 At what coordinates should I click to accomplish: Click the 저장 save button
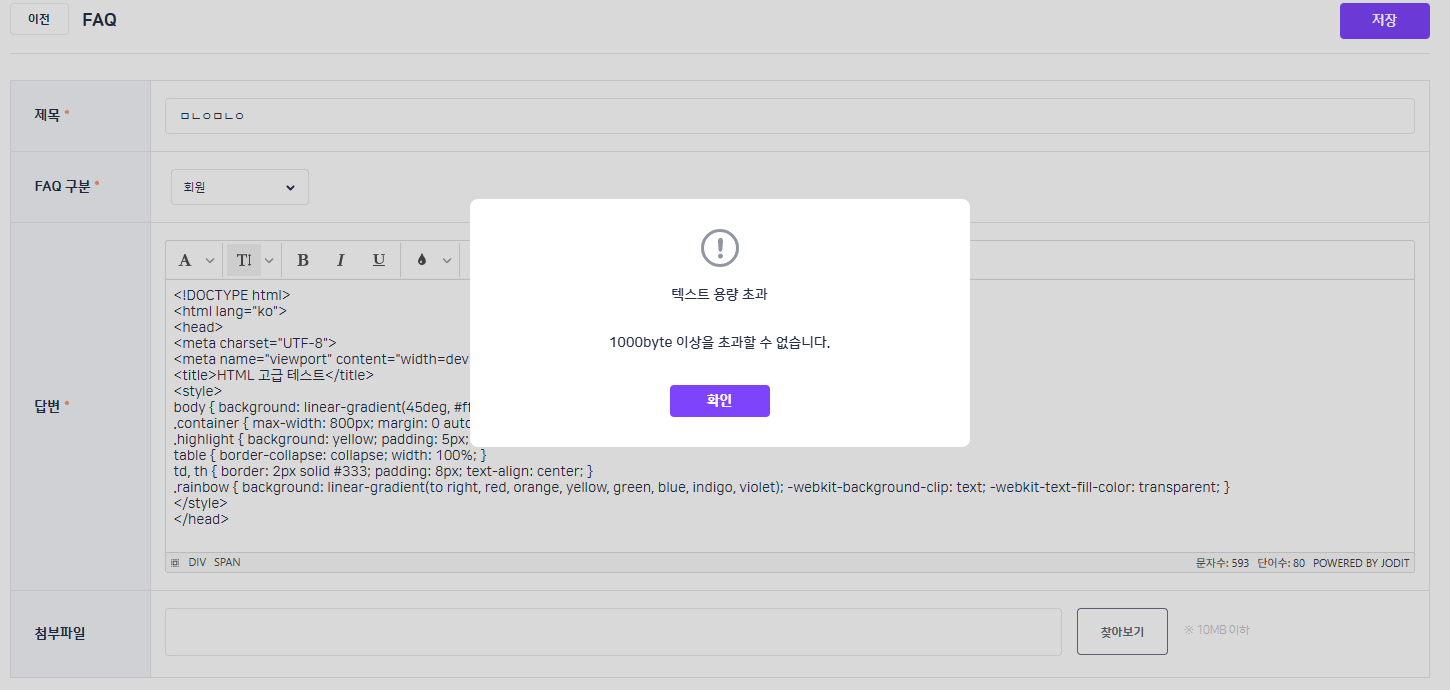1384,21
